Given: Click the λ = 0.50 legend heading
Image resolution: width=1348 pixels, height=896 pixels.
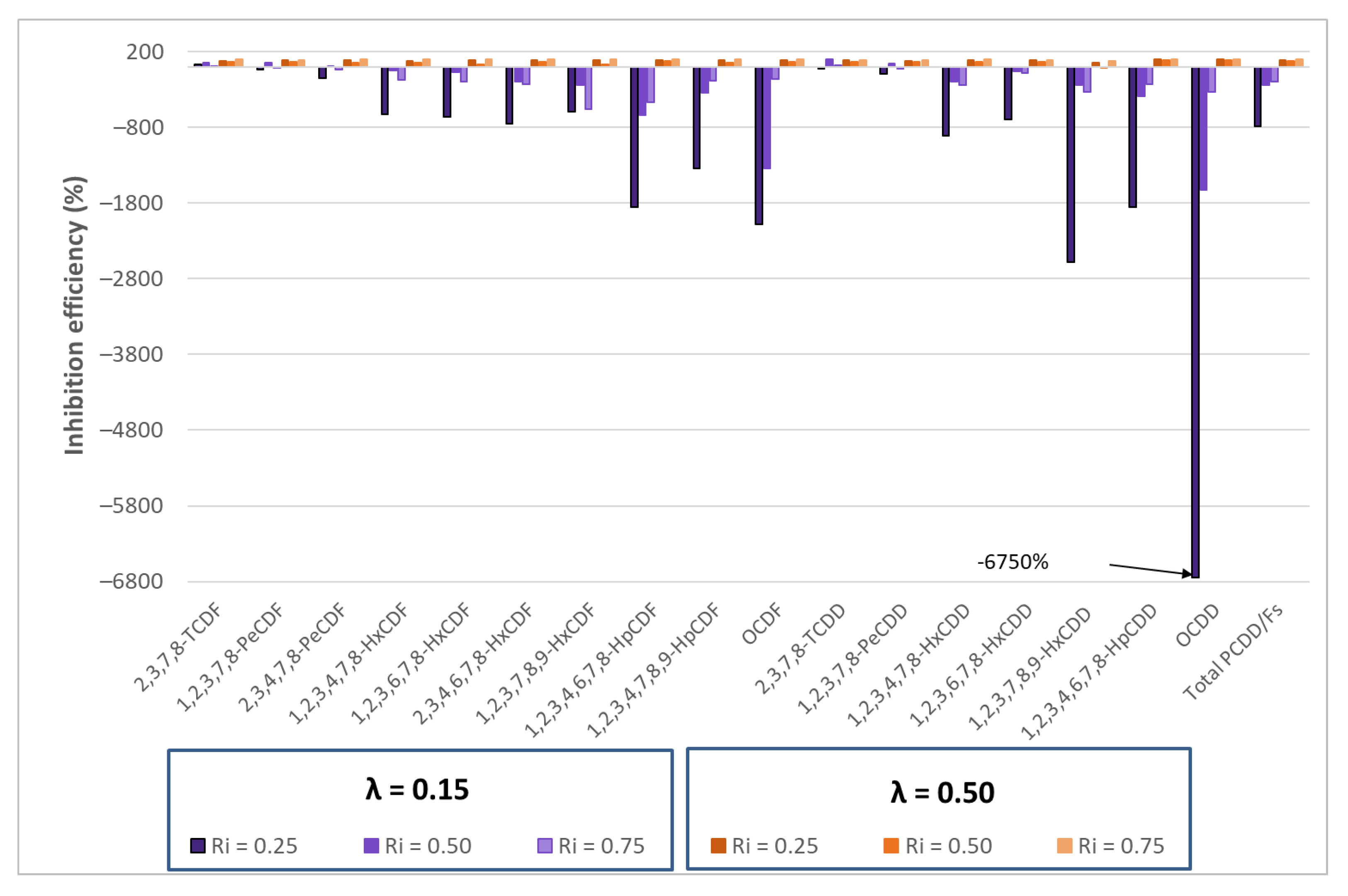Looking at the screenshot, I should (x=942, y=793).
